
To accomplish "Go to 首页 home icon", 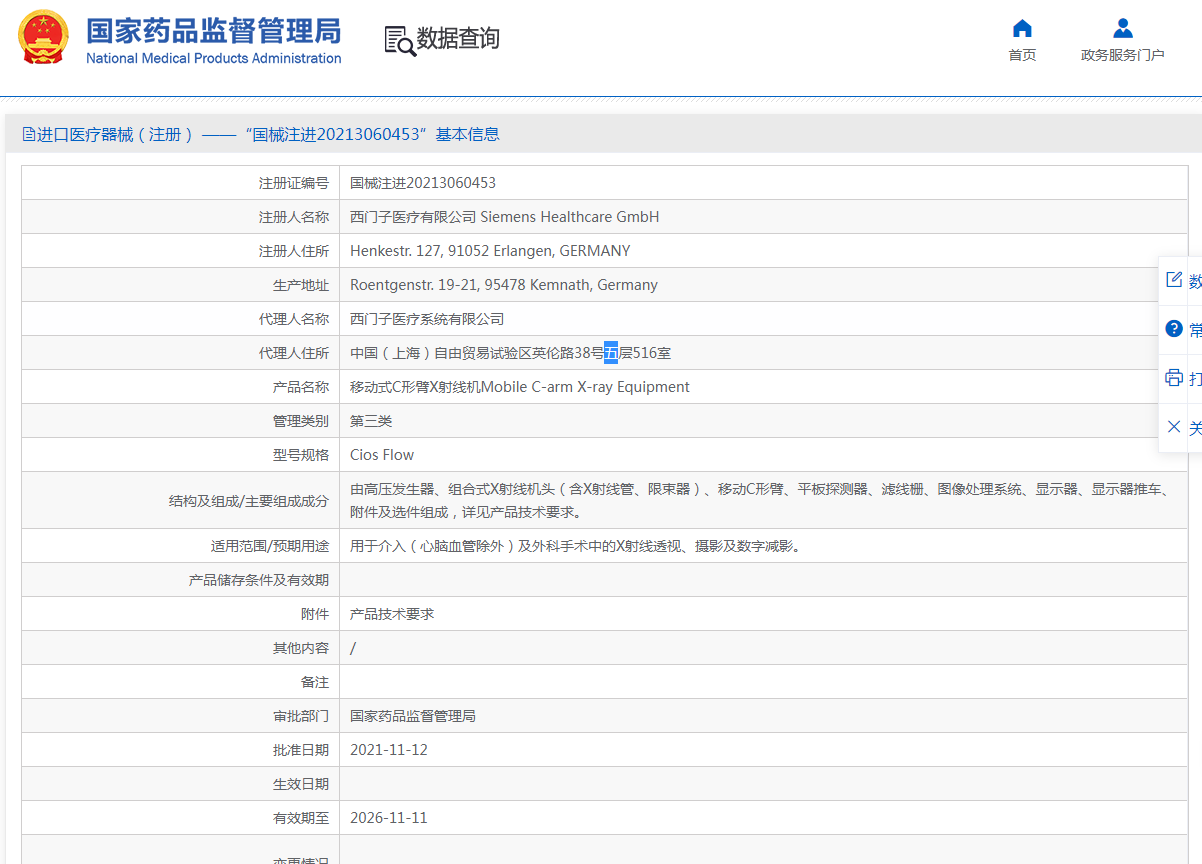I will 1022,28.
